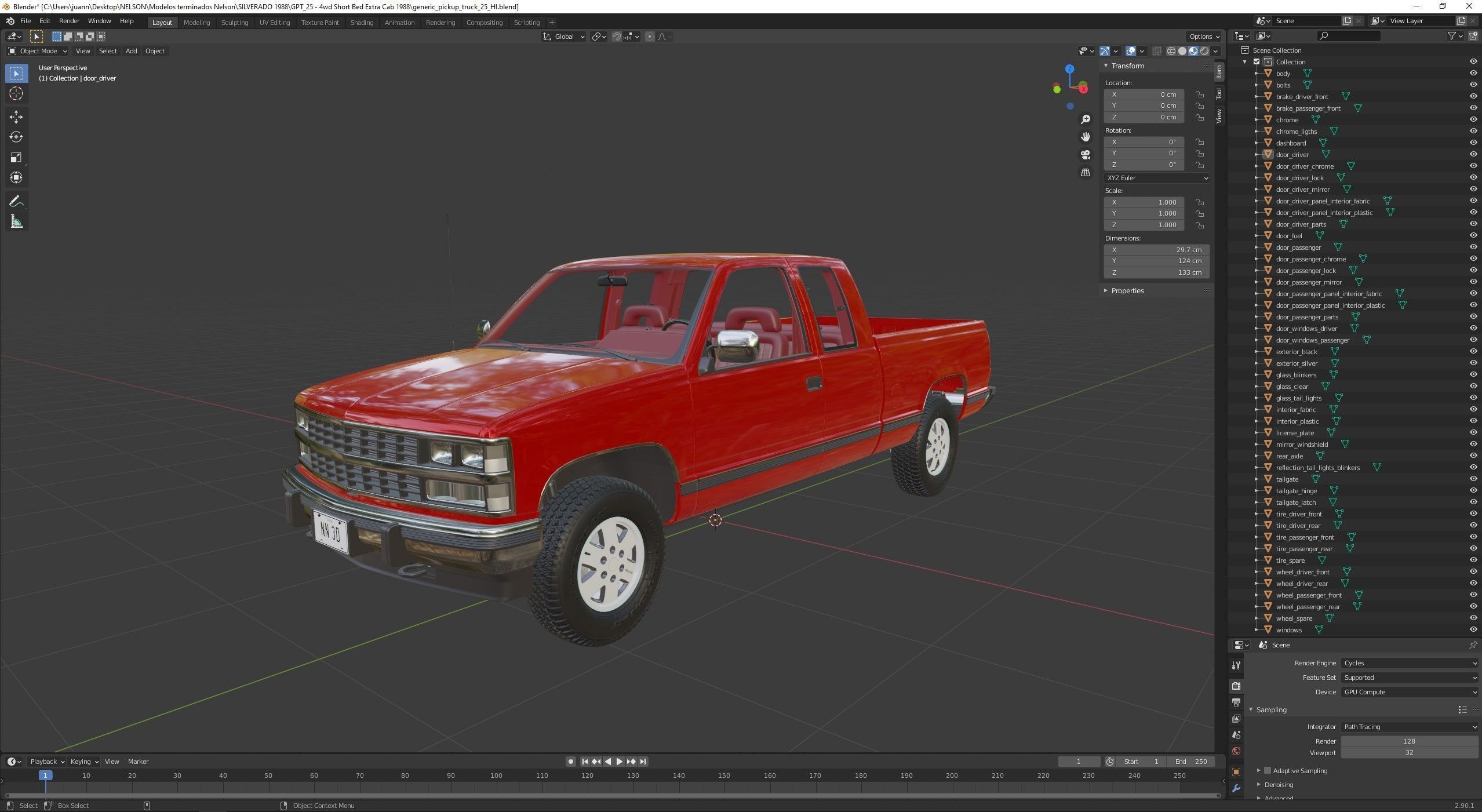Toggle visibility of tailgate

[x=1473, y=479]
